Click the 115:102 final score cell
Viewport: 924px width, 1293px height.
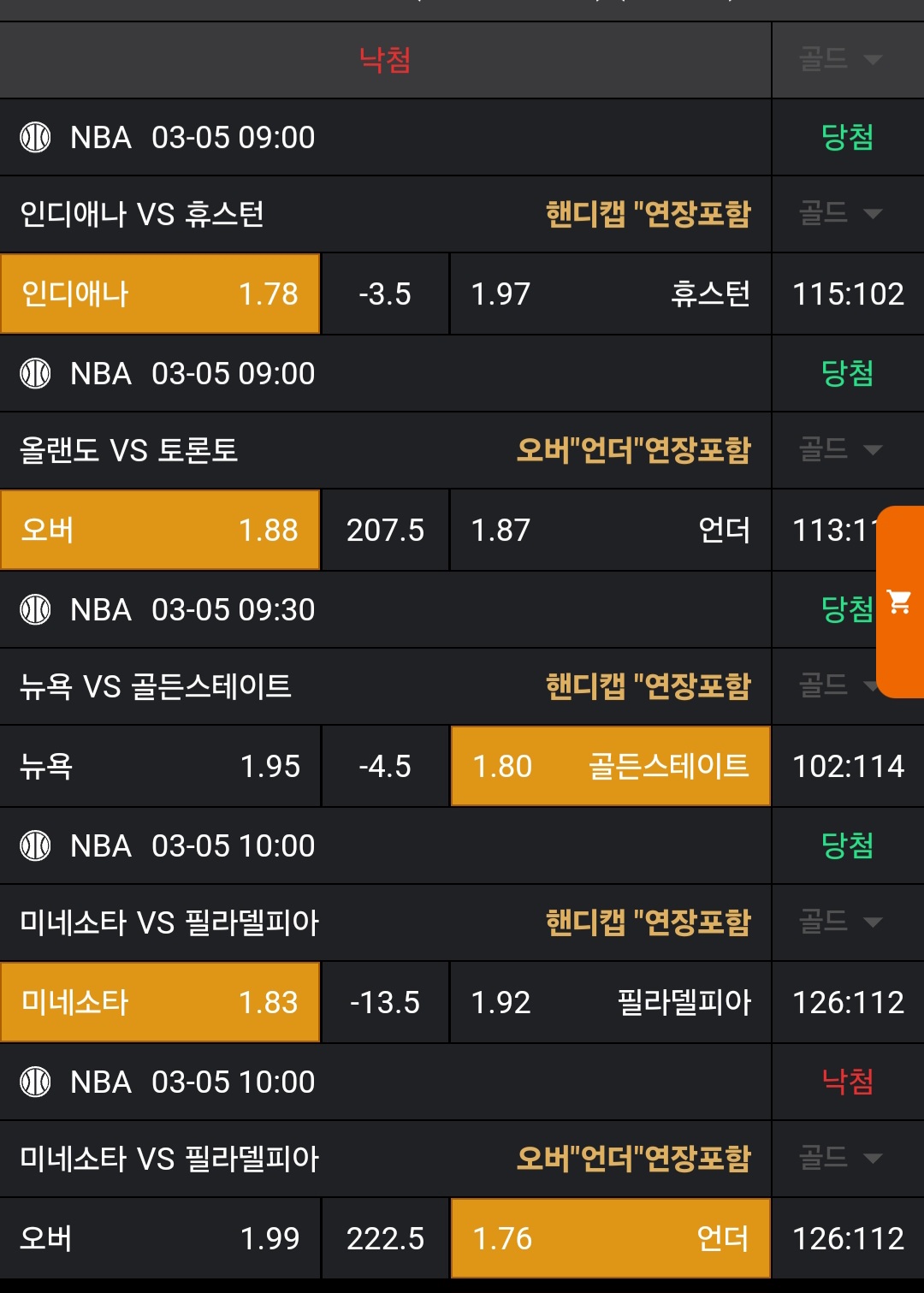pyautogui.click(x=848, y=294)
